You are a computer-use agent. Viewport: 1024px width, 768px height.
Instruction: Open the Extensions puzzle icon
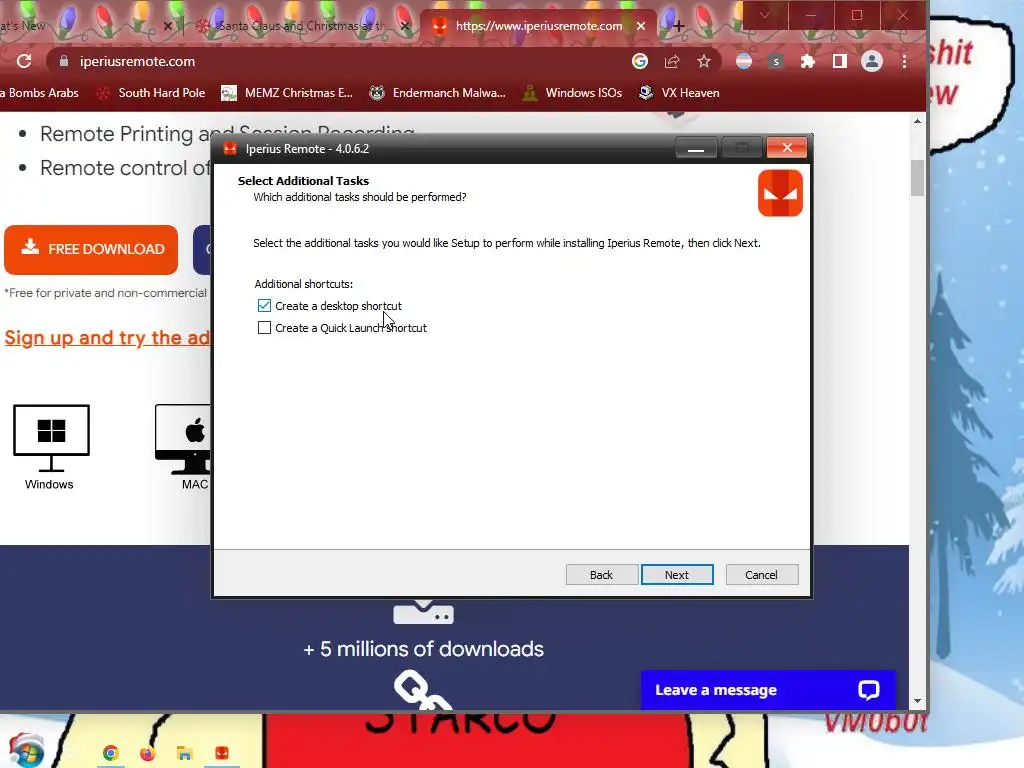pos(808,61)
